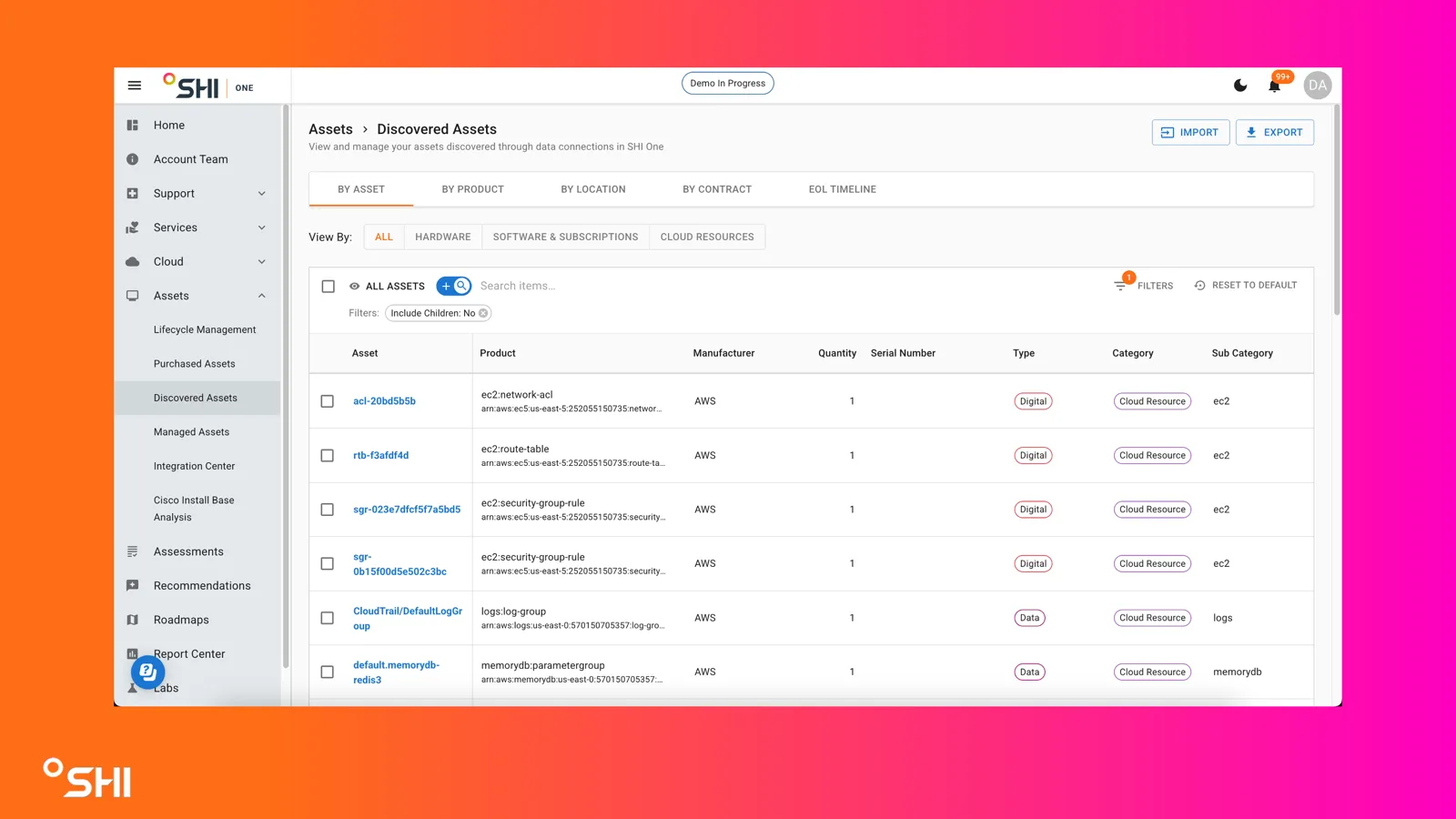Expand the Cloud menu chevron
Image resolution: width=1456 pixels, height=819 pixels.
[x=262, y=262]
